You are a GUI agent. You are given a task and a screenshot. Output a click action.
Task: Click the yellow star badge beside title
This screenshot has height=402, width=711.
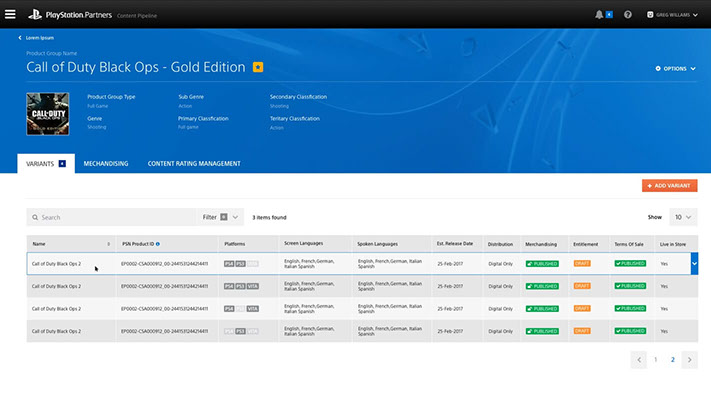point(258,68)
